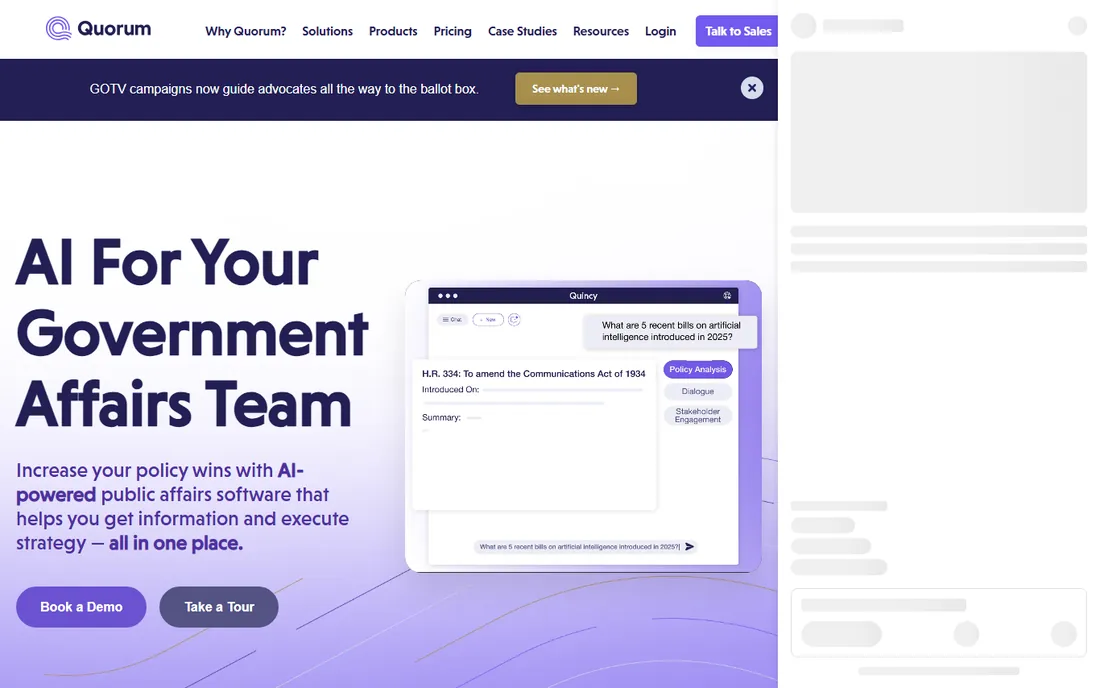
Task: Open the Why Quorum? menu
Action: (x=246, y=32)
